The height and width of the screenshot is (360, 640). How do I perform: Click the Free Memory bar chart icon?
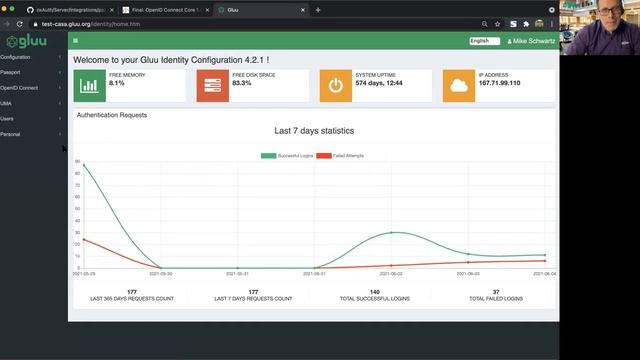tap(89, 86)
